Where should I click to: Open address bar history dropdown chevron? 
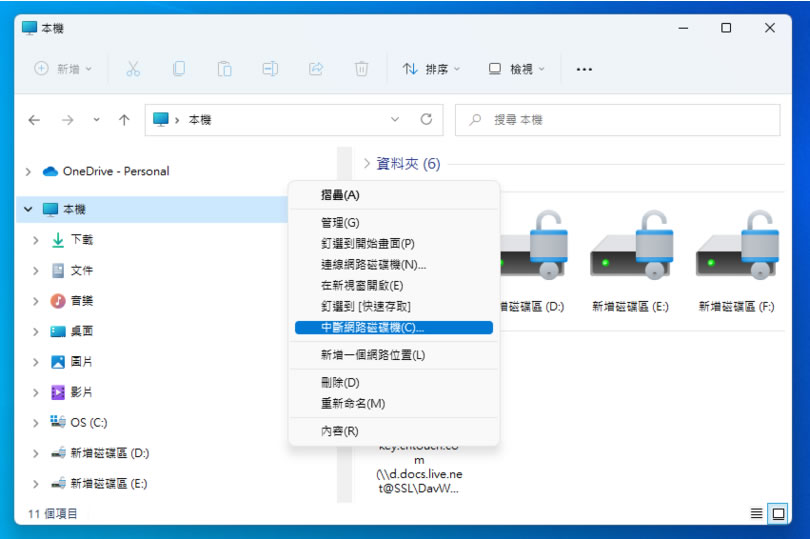[395, 119]
